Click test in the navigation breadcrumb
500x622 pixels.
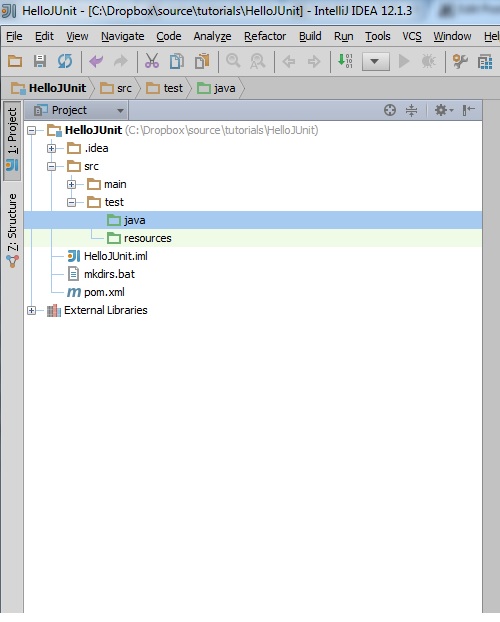(x=164, y=88)
